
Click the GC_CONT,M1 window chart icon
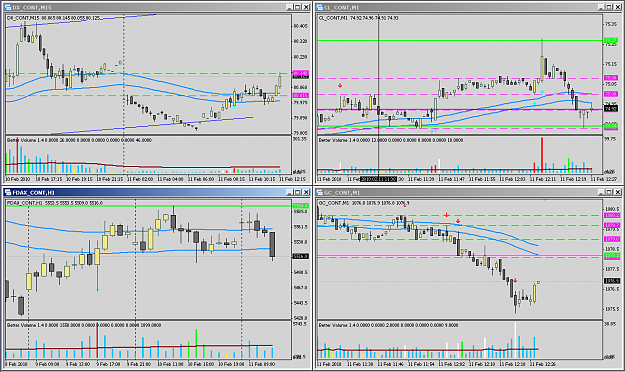coord(320,192)
